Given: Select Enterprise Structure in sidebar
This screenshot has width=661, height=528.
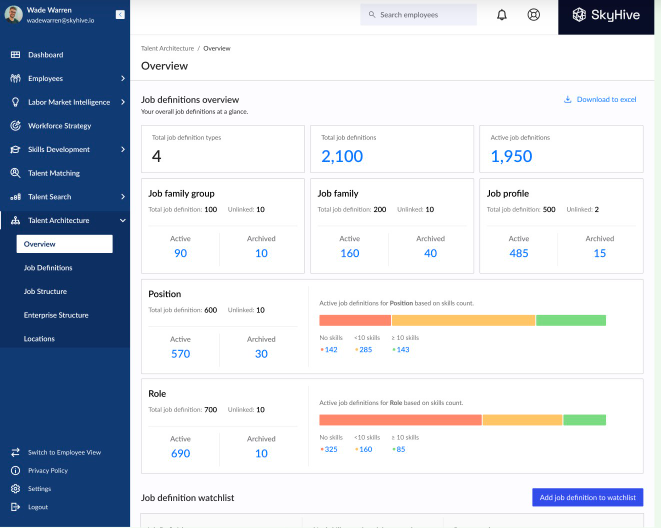Looking at the screenshot, I should coord(56,315).
